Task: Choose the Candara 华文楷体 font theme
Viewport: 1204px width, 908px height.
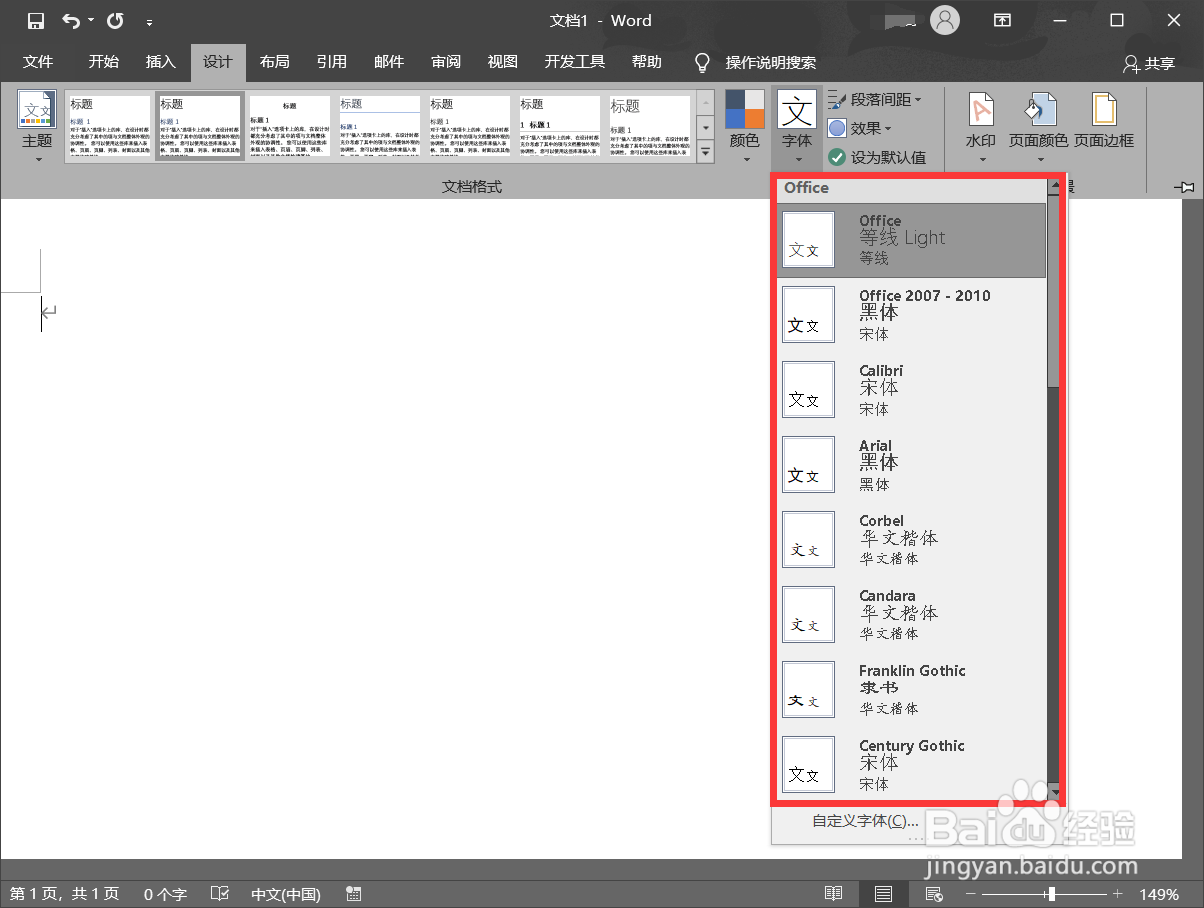Action: click(912, 615)
